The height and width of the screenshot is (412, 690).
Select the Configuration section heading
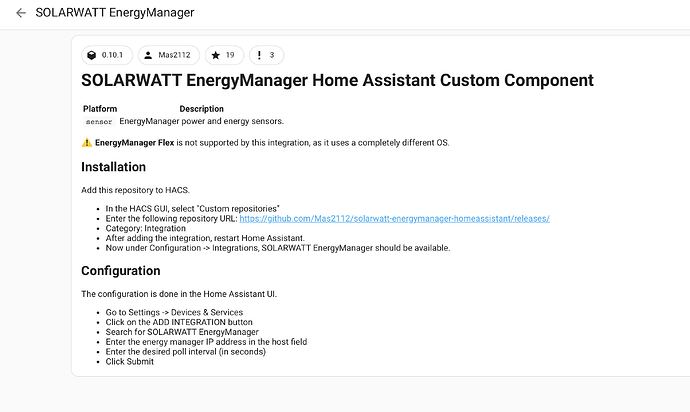tap(120, 271)
